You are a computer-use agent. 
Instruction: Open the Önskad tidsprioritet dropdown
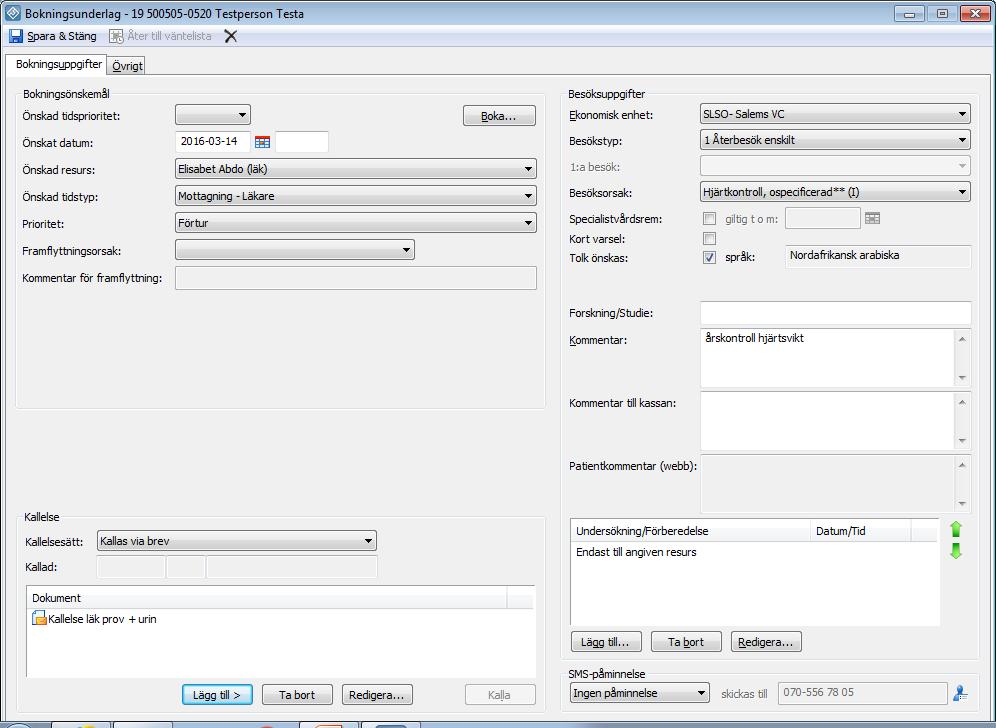213,115
